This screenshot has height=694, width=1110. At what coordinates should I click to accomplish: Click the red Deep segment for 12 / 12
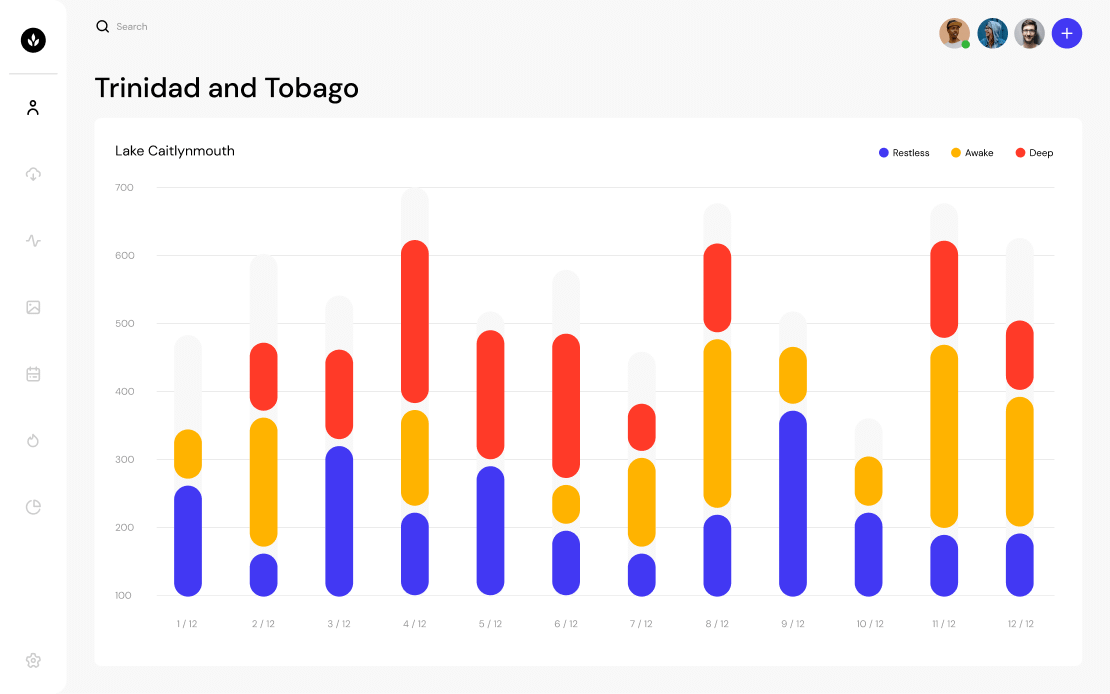(x=1020, y=355)
